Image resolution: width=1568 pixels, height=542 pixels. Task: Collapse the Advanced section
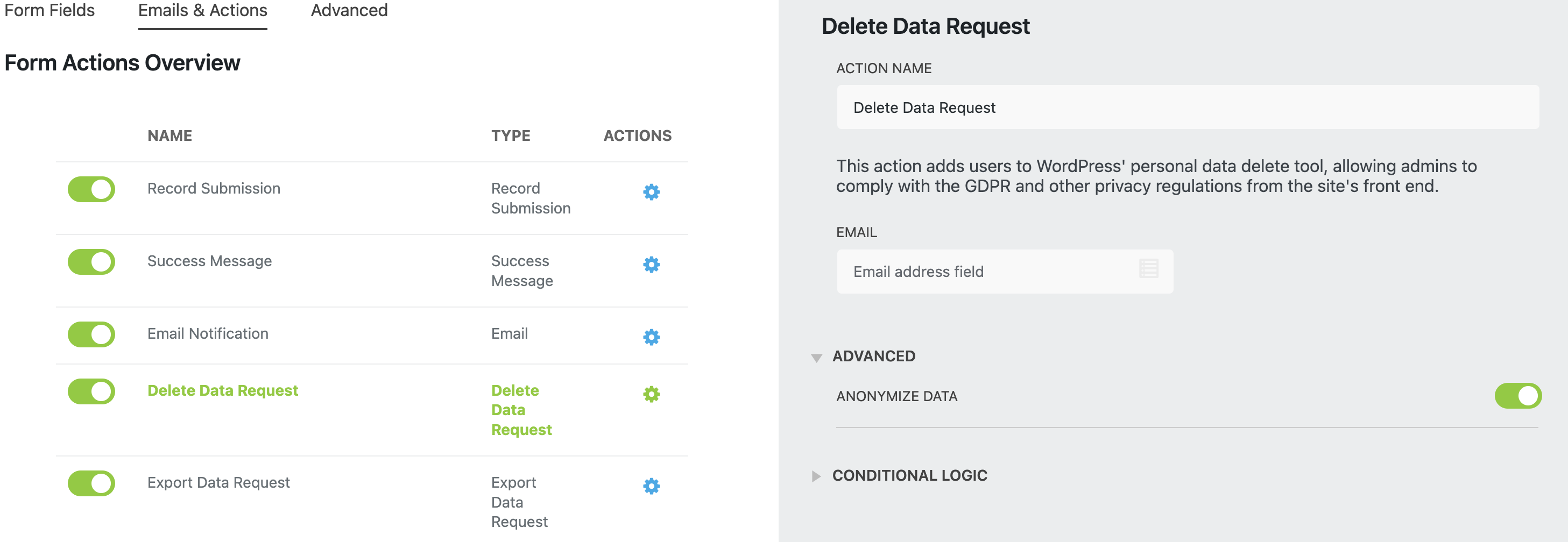pyautogui.click(x=875, y=356)
